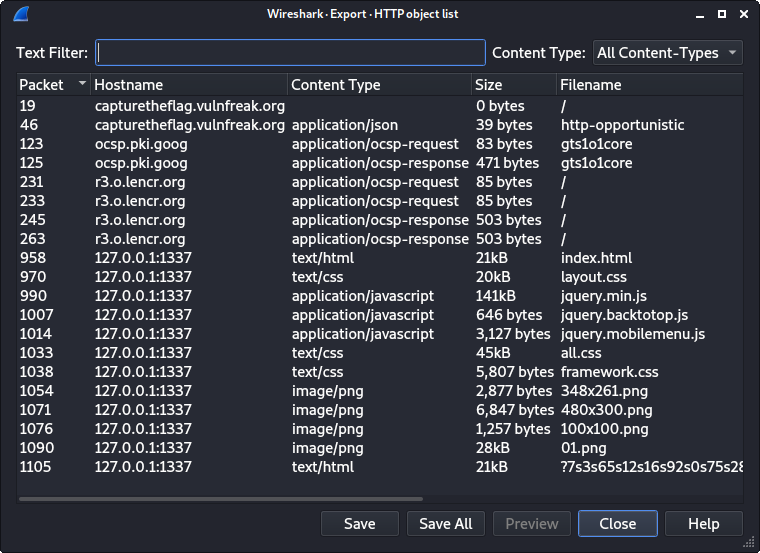Click the 5,807 bytes size cell

coord(515,372)
